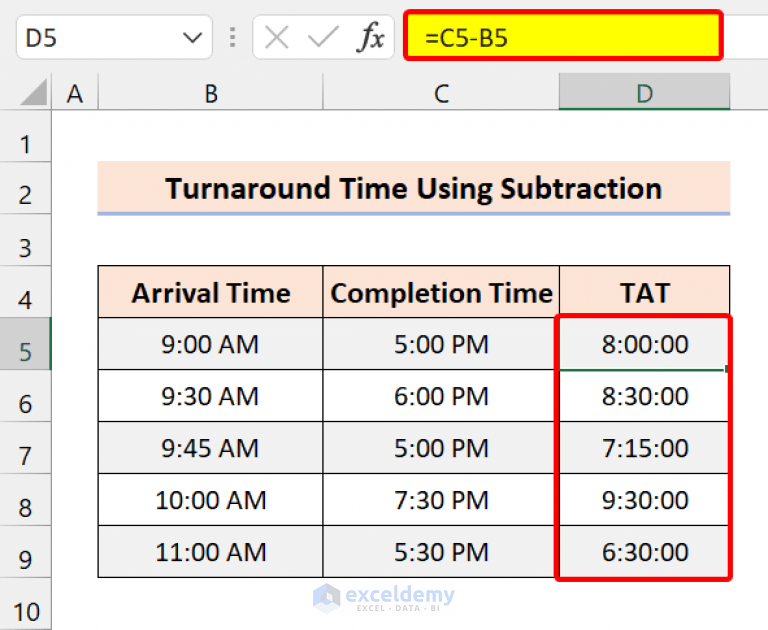Select Completion Time cell in row 7
This screenshot has width=768, height=630.
tap(441, 448)
